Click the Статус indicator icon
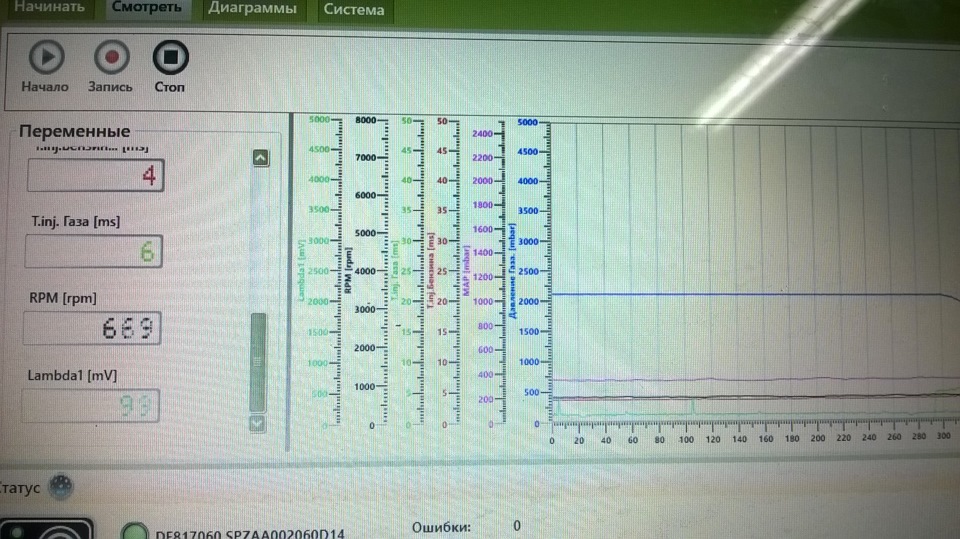The width and height of the screenshot is (960, 539). click(60, 487)
